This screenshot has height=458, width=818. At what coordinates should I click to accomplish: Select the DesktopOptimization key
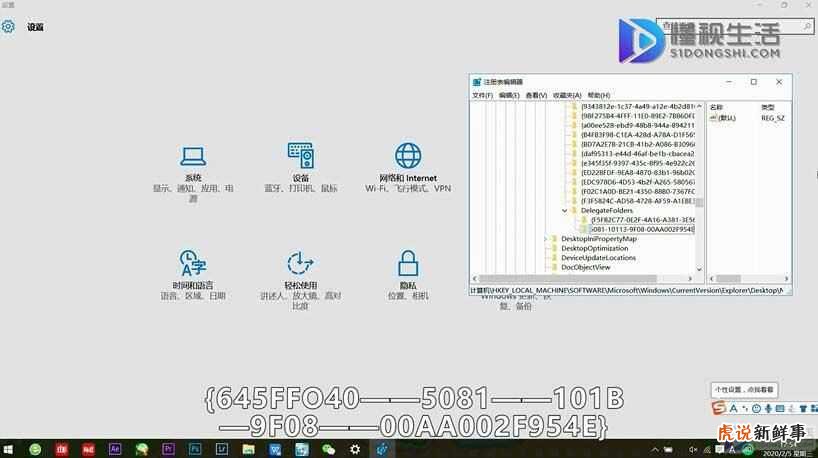(x=594, y=248)
